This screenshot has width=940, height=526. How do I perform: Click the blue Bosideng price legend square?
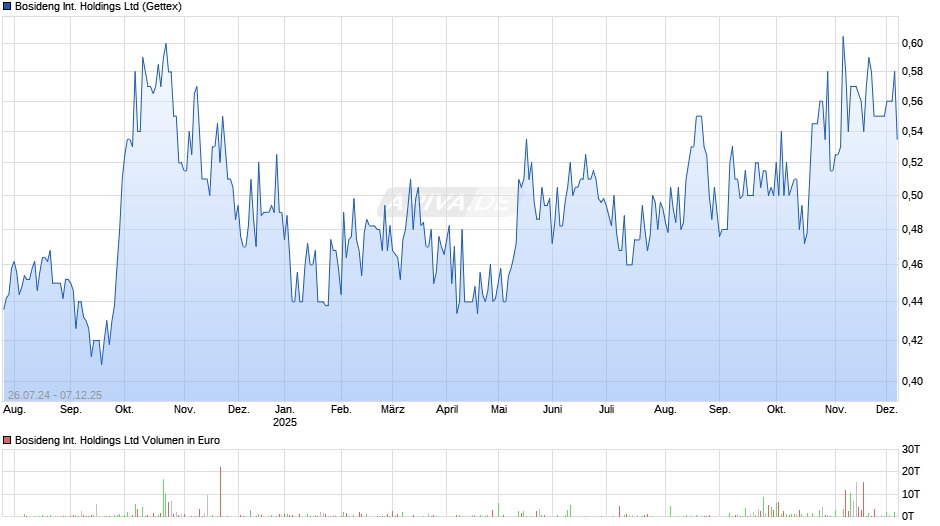(7, 7)
